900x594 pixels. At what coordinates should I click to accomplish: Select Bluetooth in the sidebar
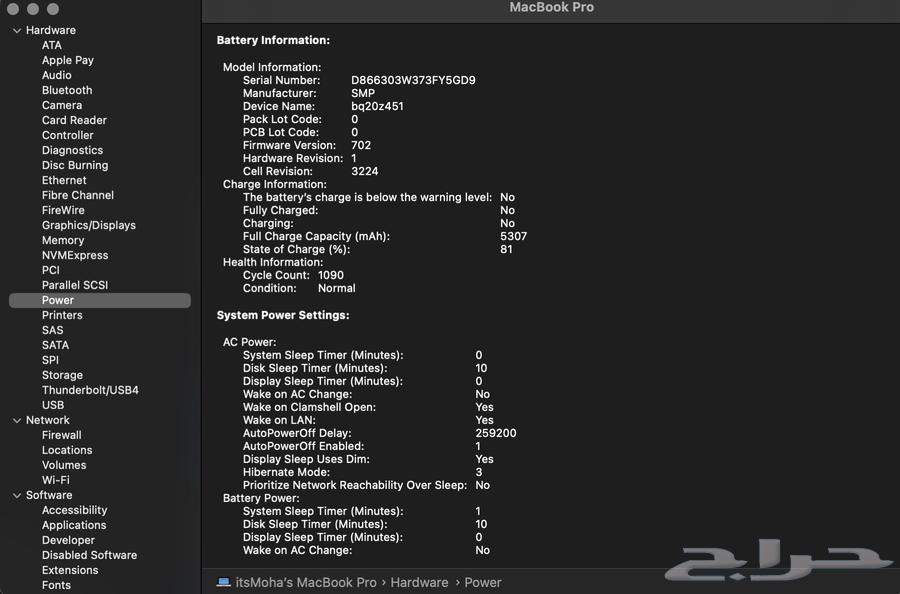pos(67,90)
